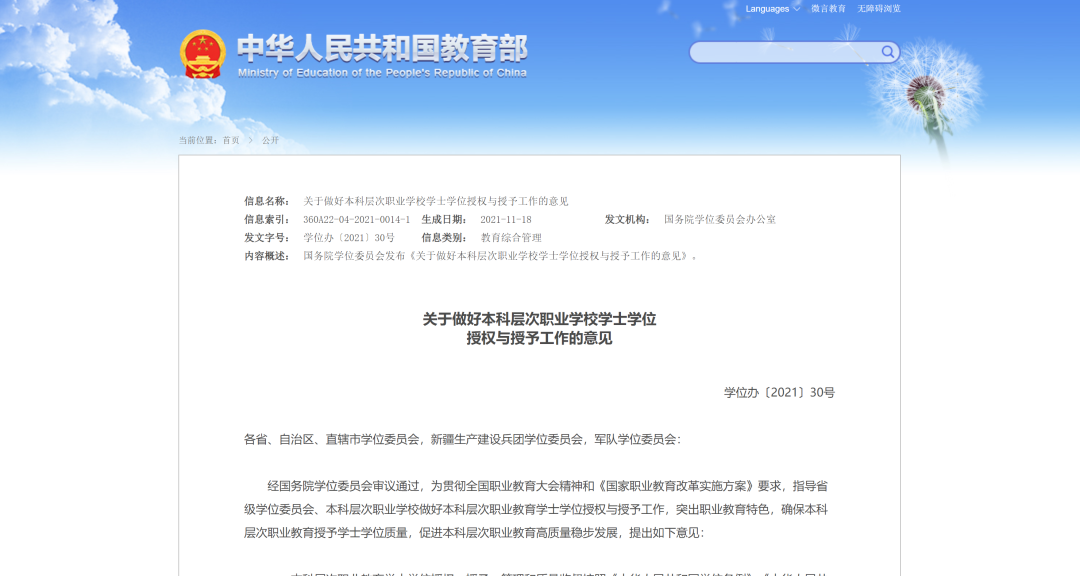Open the 无障碍浏览 accessibility link
The image size is (1080, 576).
click(879, 9)
